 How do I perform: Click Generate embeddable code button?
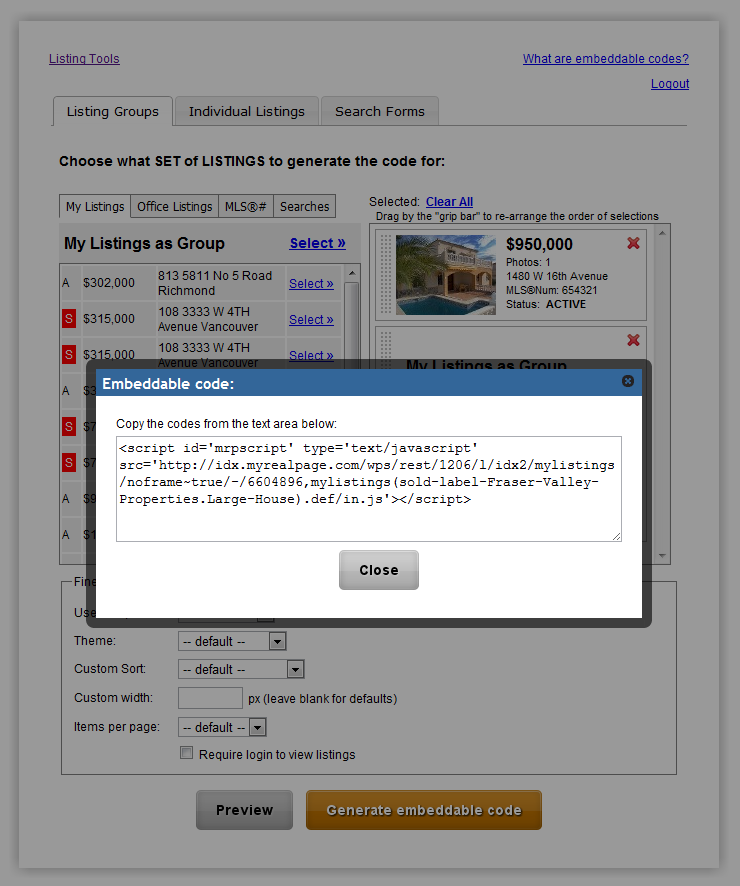click(x=424, y=810)
